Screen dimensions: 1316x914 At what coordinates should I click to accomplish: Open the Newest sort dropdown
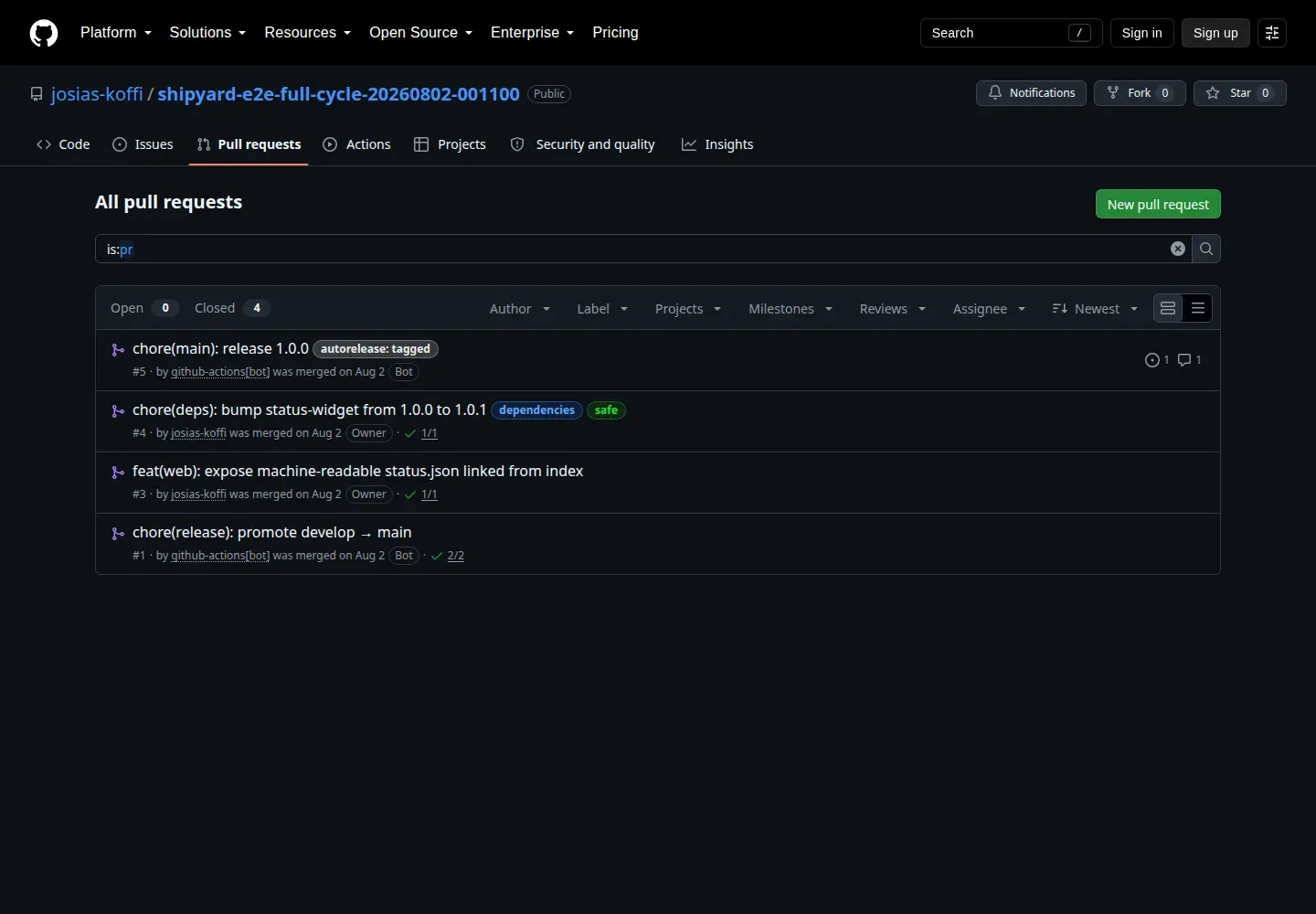pyautogui.click(x=1095, y=309)
